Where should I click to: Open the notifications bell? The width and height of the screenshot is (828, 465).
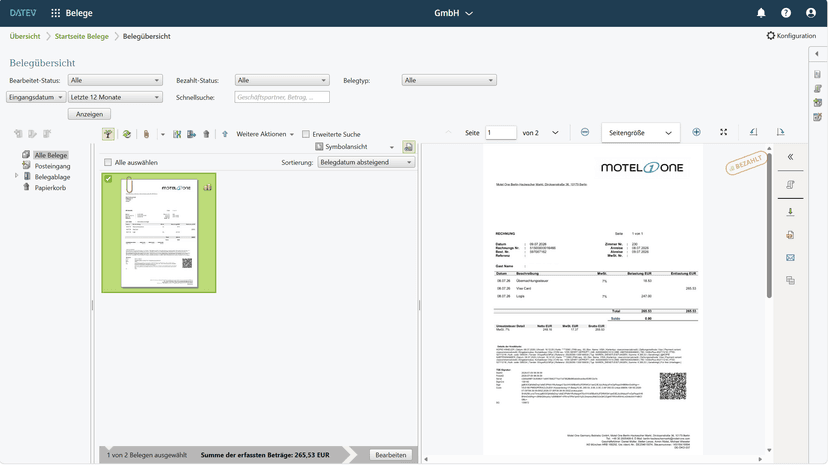[761, 13]
